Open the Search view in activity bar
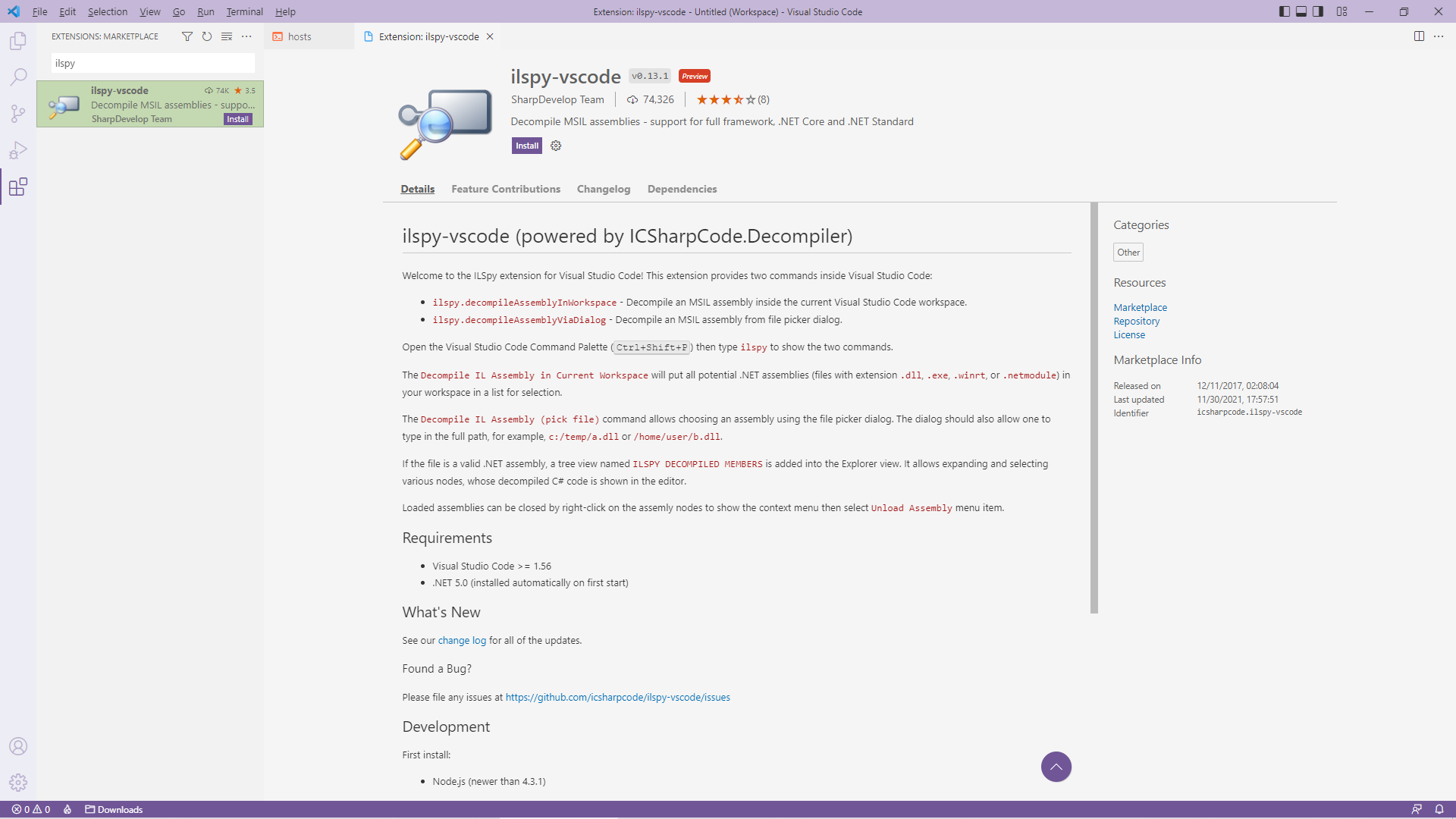1456x819 pixels. point(18,77)
